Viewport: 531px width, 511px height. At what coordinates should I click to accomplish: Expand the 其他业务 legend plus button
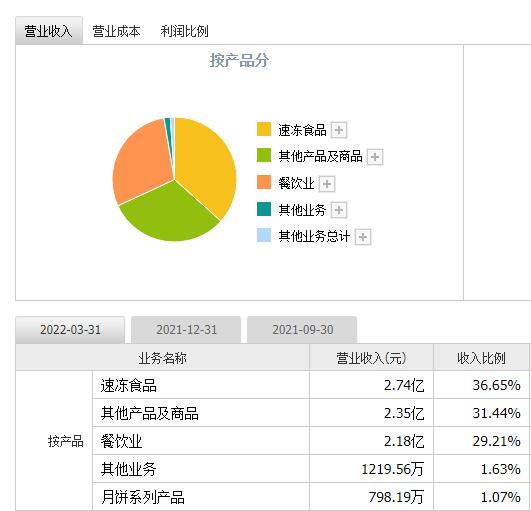(x=339, y=210)
